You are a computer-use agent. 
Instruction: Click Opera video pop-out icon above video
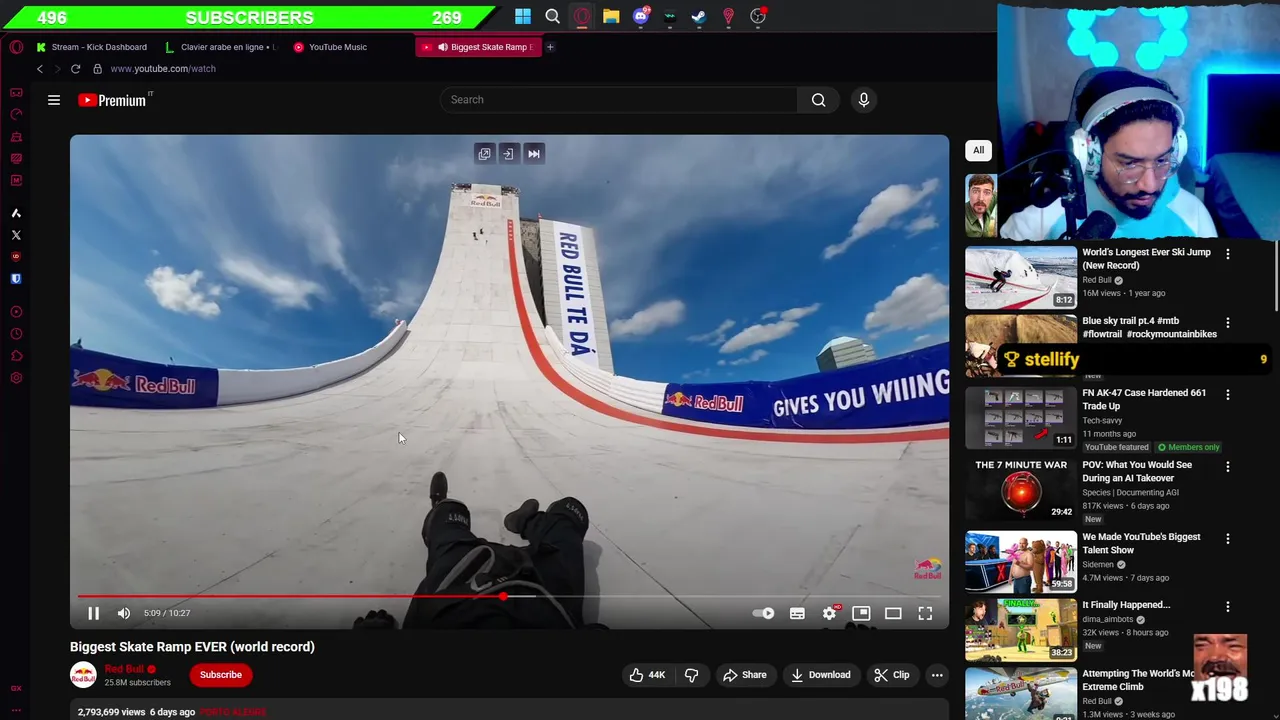(484, 154)
